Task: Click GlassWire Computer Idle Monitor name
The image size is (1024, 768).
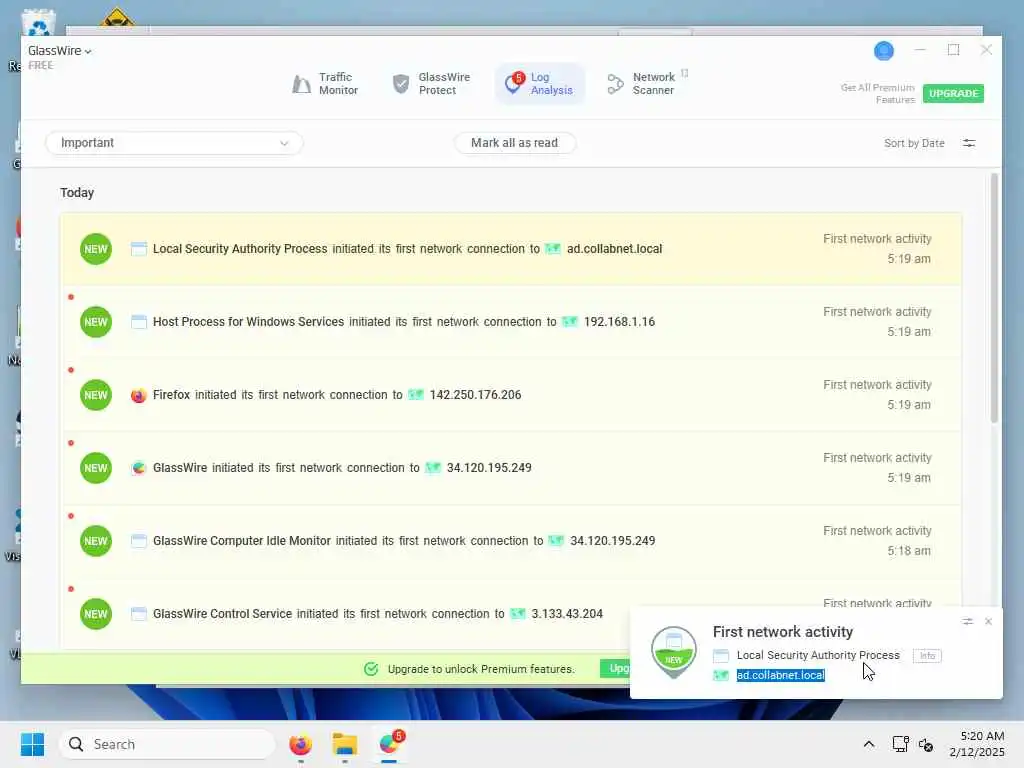Action: pyautogui.click(x=242, y=541)
